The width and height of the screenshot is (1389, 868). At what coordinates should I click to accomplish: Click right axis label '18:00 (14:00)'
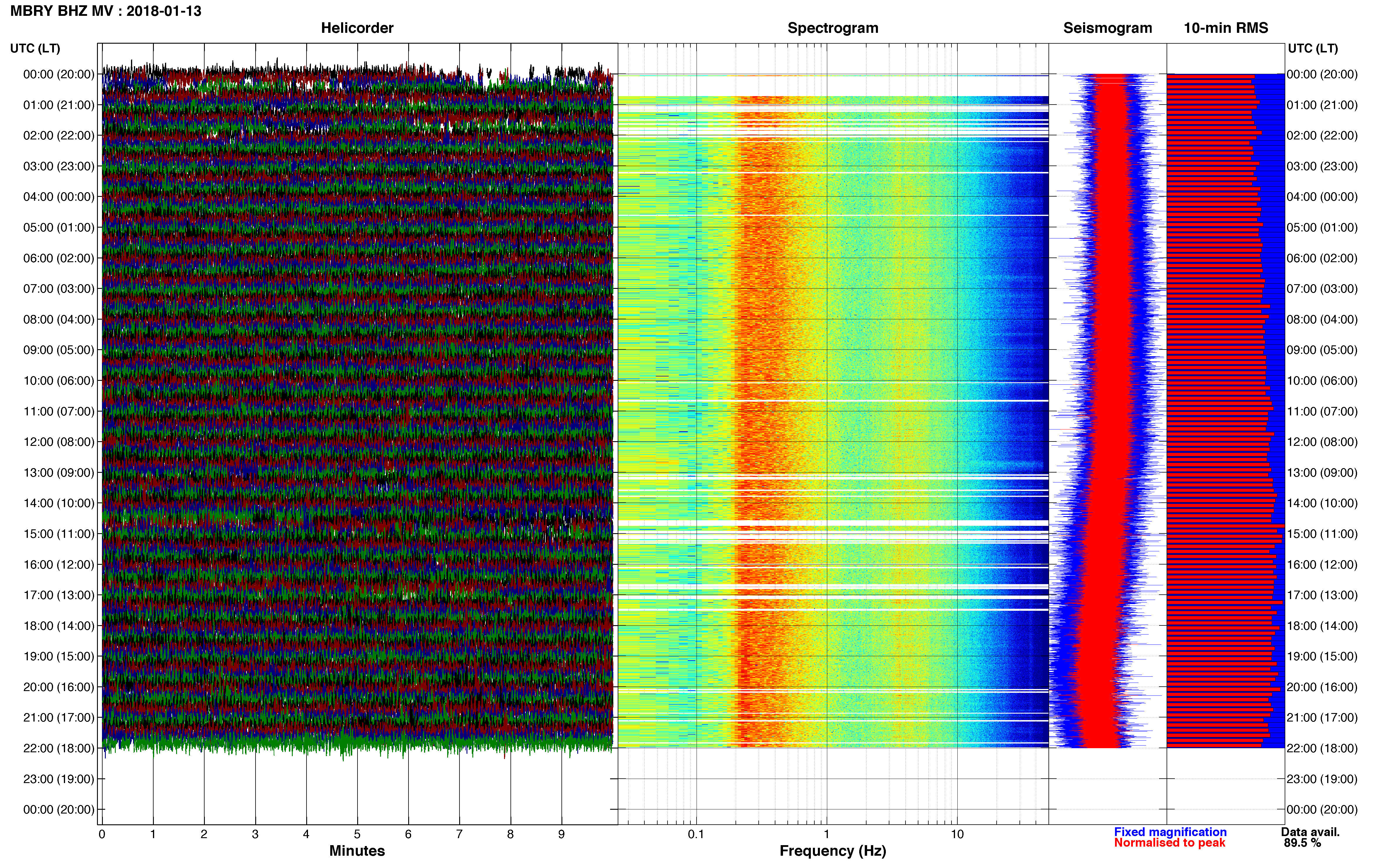1322,626
